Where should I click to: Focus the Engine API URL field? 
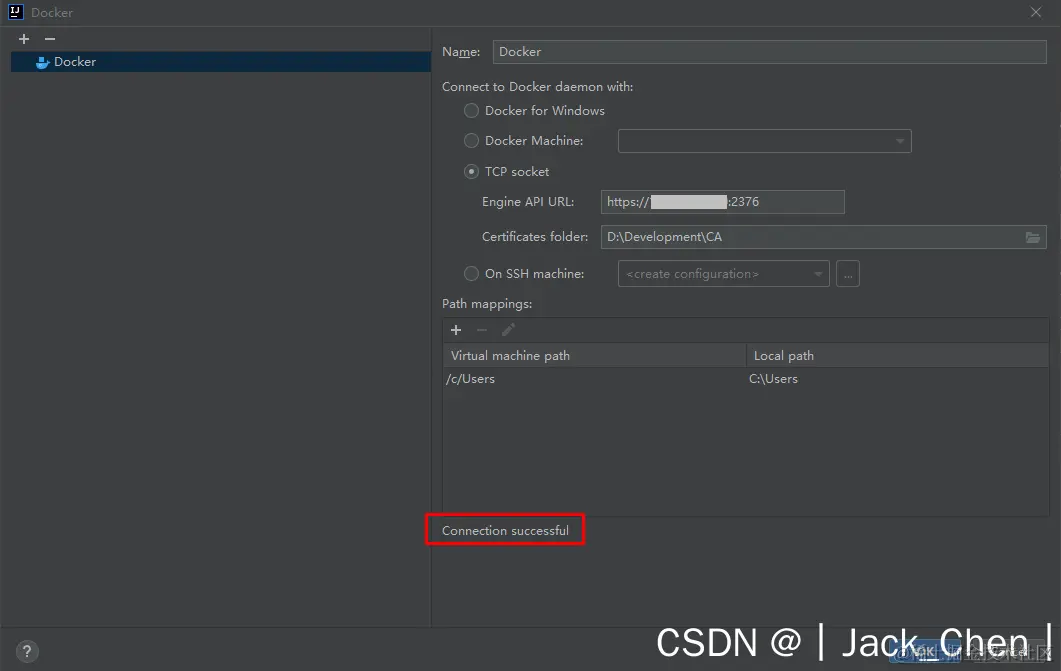(x=723, y=202)
